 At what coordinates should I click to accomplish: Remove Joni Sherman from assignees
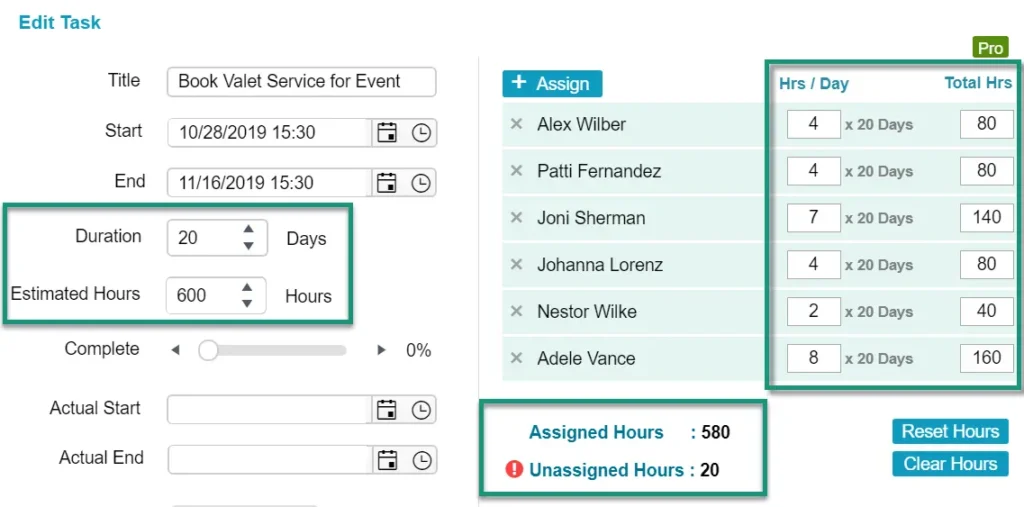[x=517, y=218]
